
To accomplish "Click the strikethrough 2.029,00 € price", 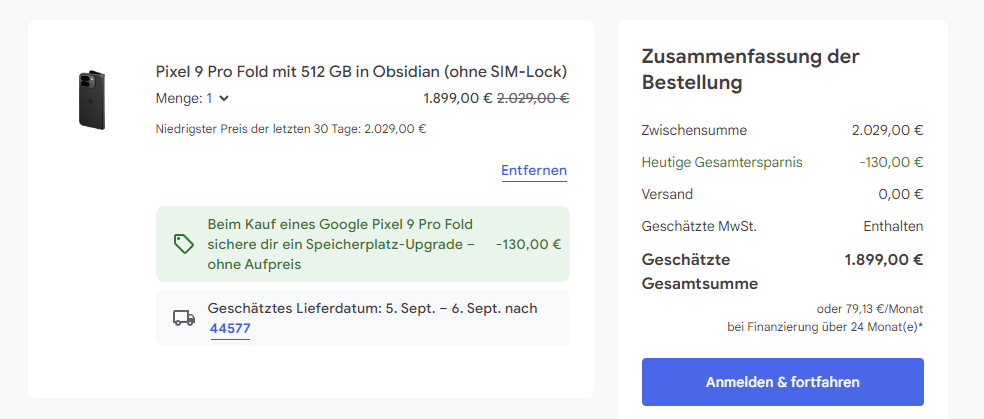I will pos(533,98).
